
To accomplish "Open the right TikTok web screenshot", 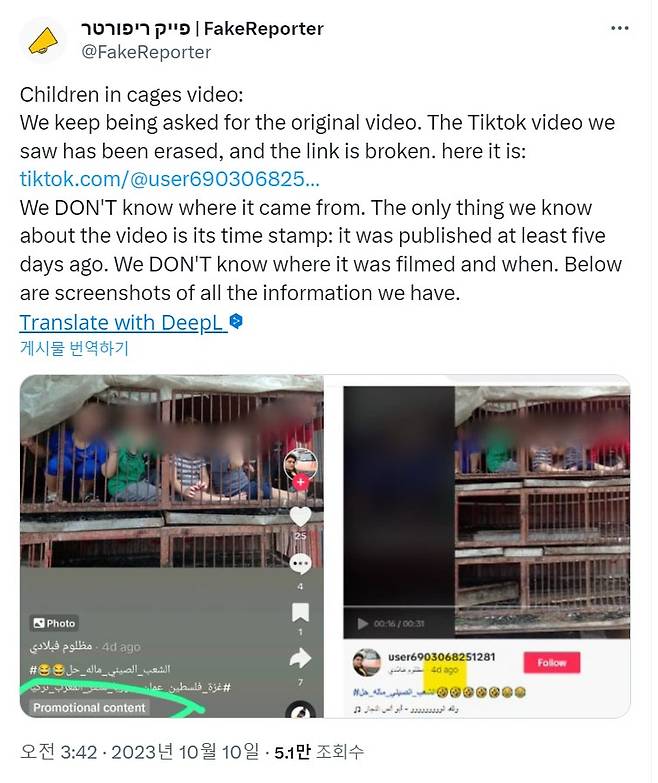I will click(478, 546).
